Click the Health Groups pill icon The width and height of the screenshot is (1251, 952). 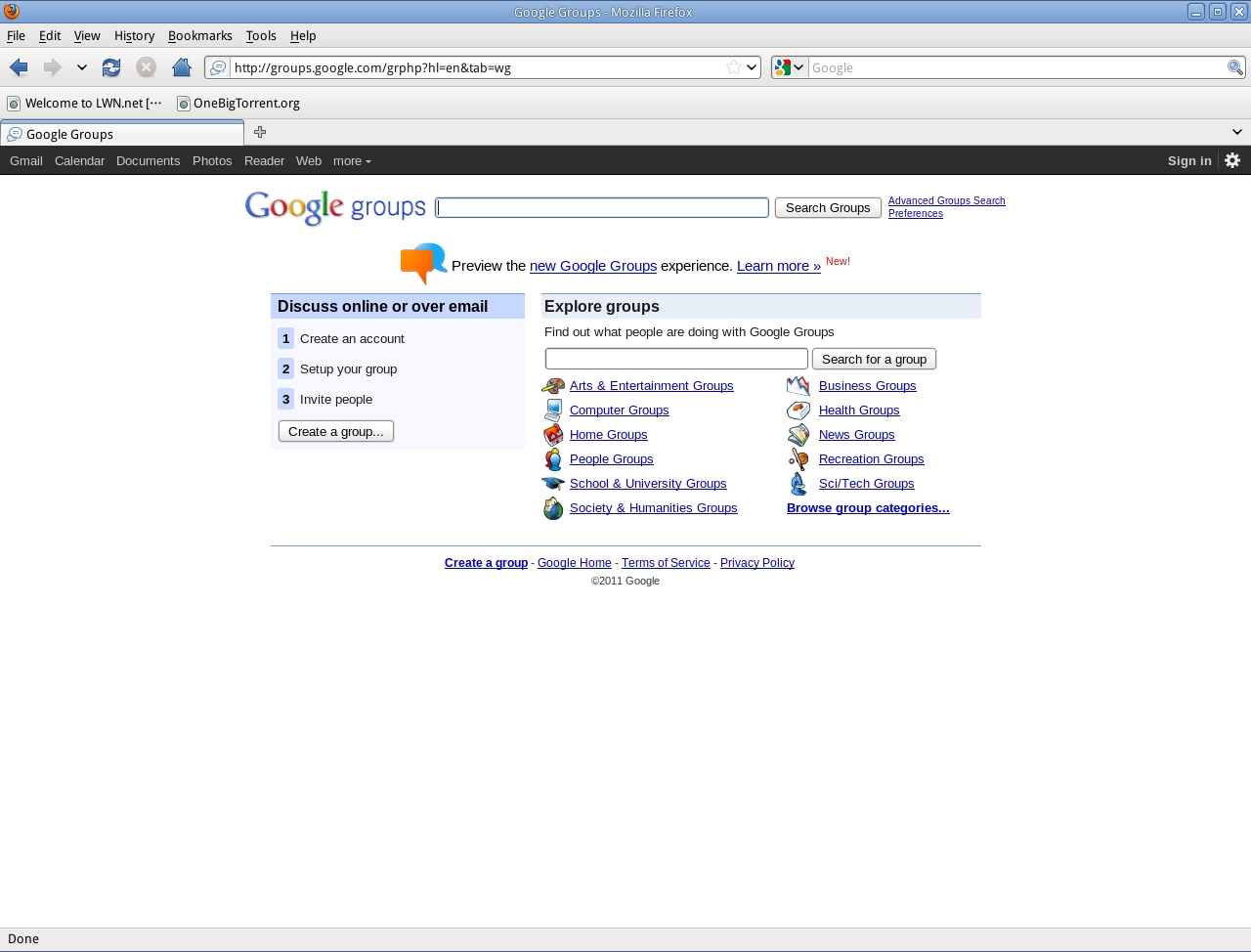[798, 411]
